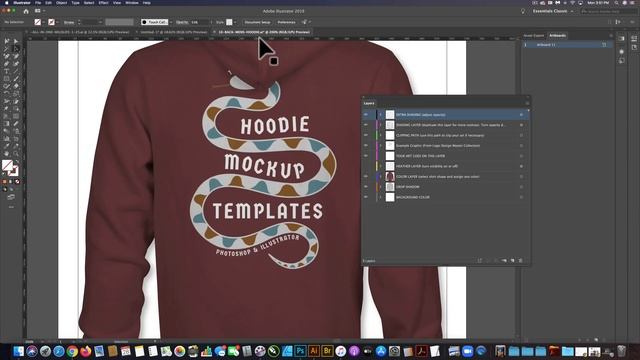Click the COLOR LAYER thumbnail
This screenshot has height=360, width=640.
(390, 177)
